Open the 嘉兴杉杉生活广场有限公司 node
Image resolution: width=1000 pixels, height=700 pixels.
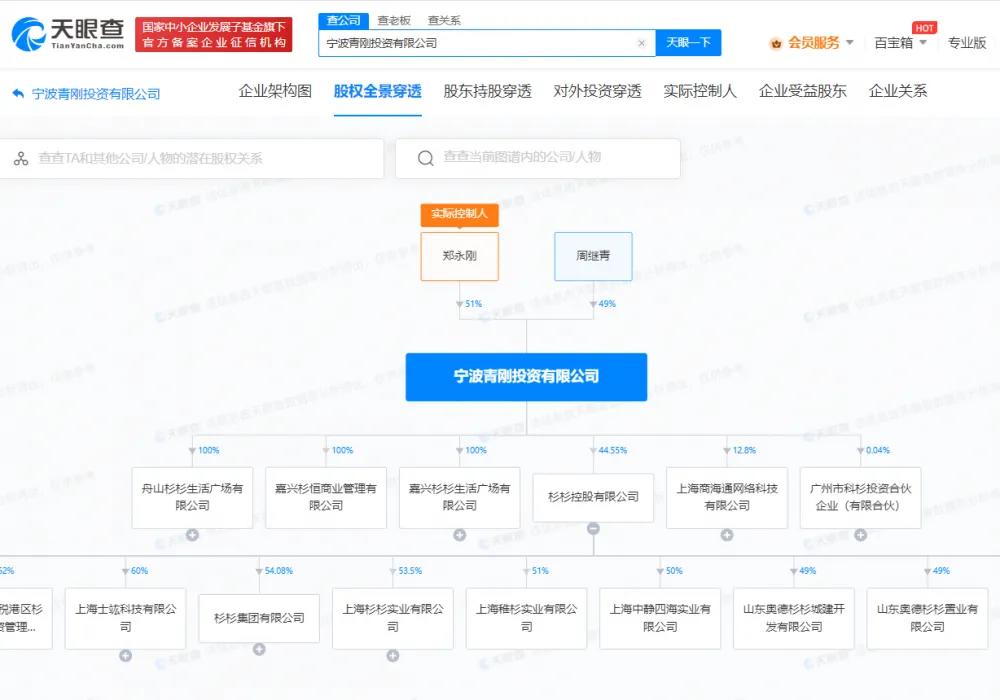click(460, 497)
